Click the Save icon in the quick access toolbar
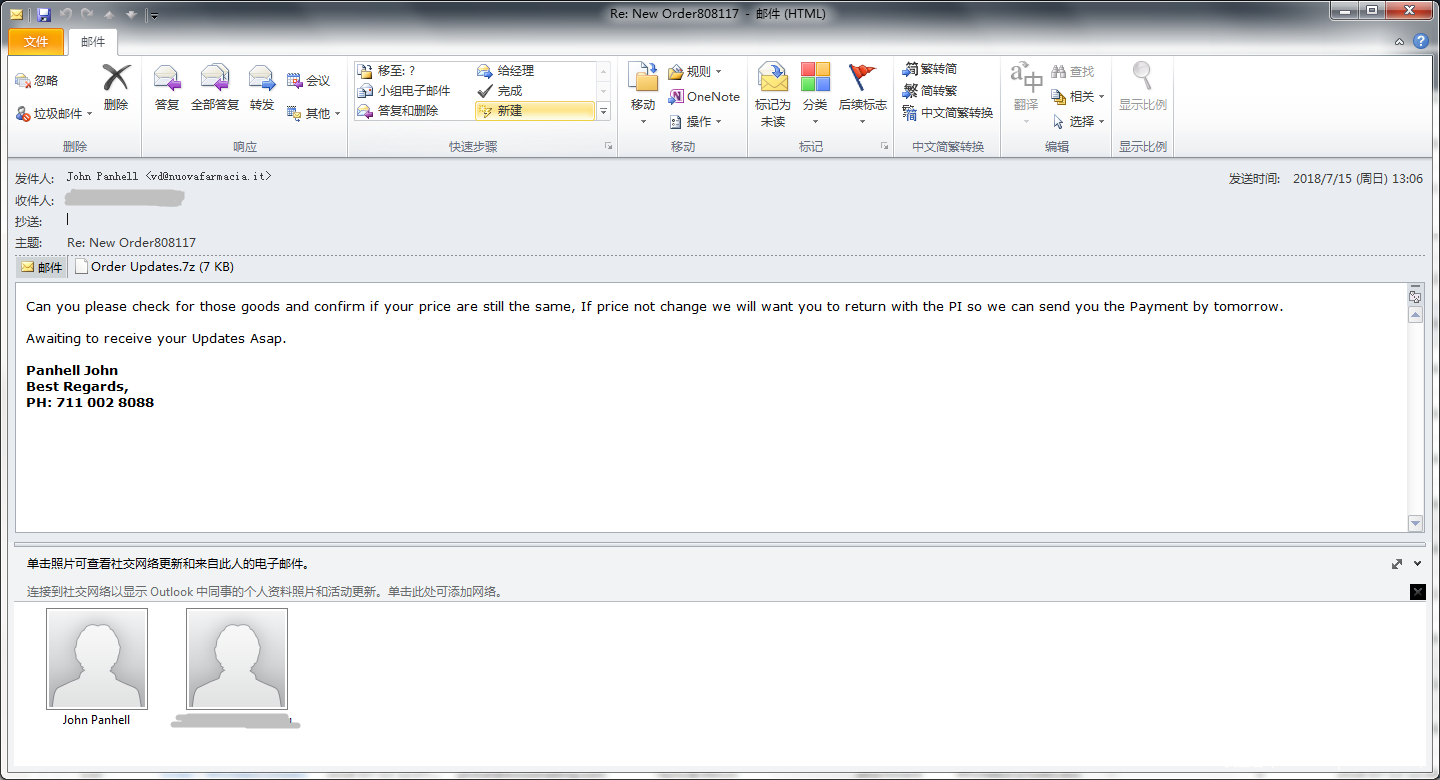1440x780 pixels. (x=43, y=14)
